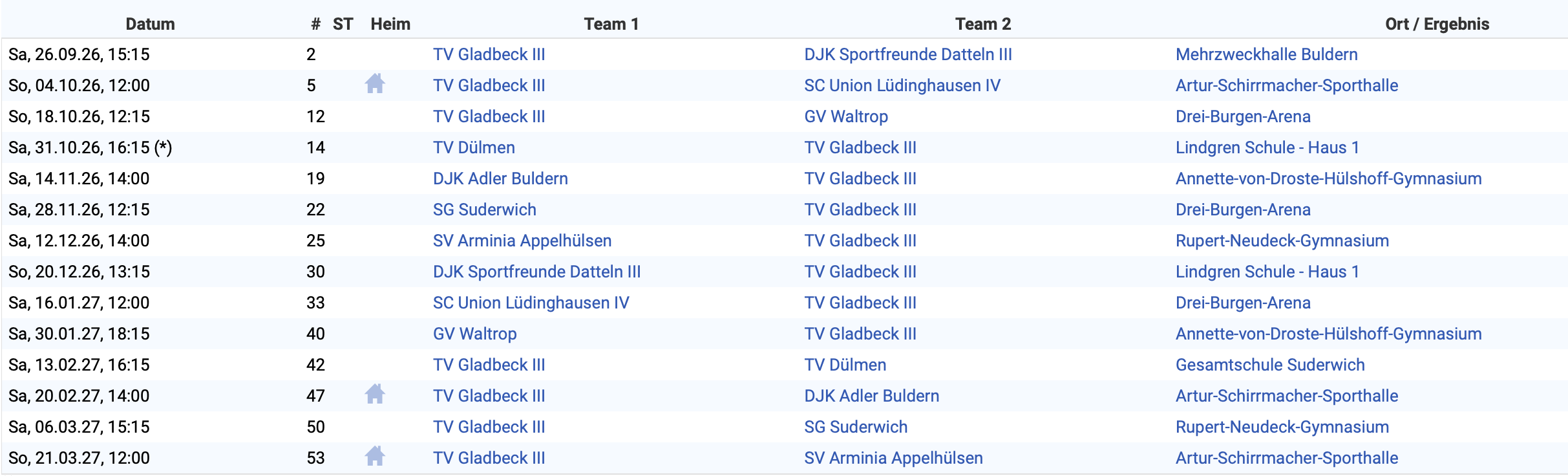The width and height of the screenshot is (1568, 476).
Task: Open Lindgren Schule - Haus 1 for match 14
Action: pos(1267,147)
